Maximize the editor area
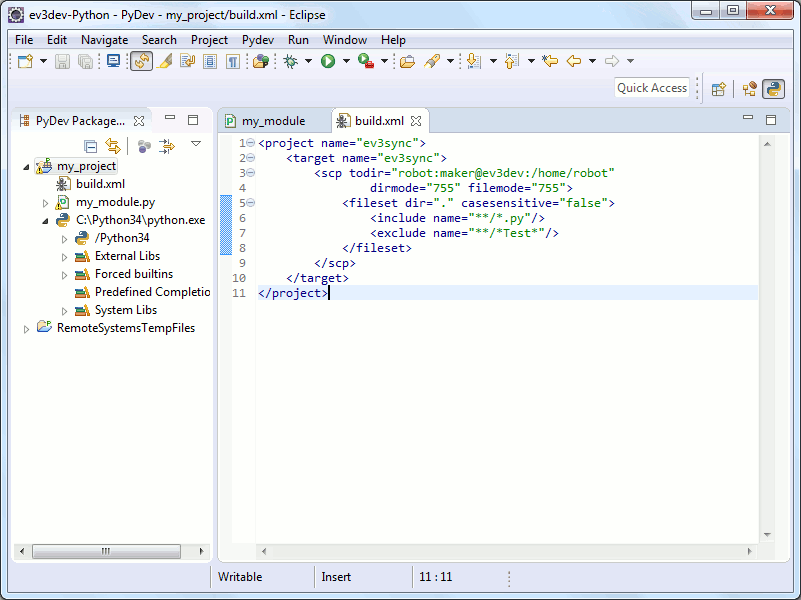The image size is (801, 600). [771, 120]
